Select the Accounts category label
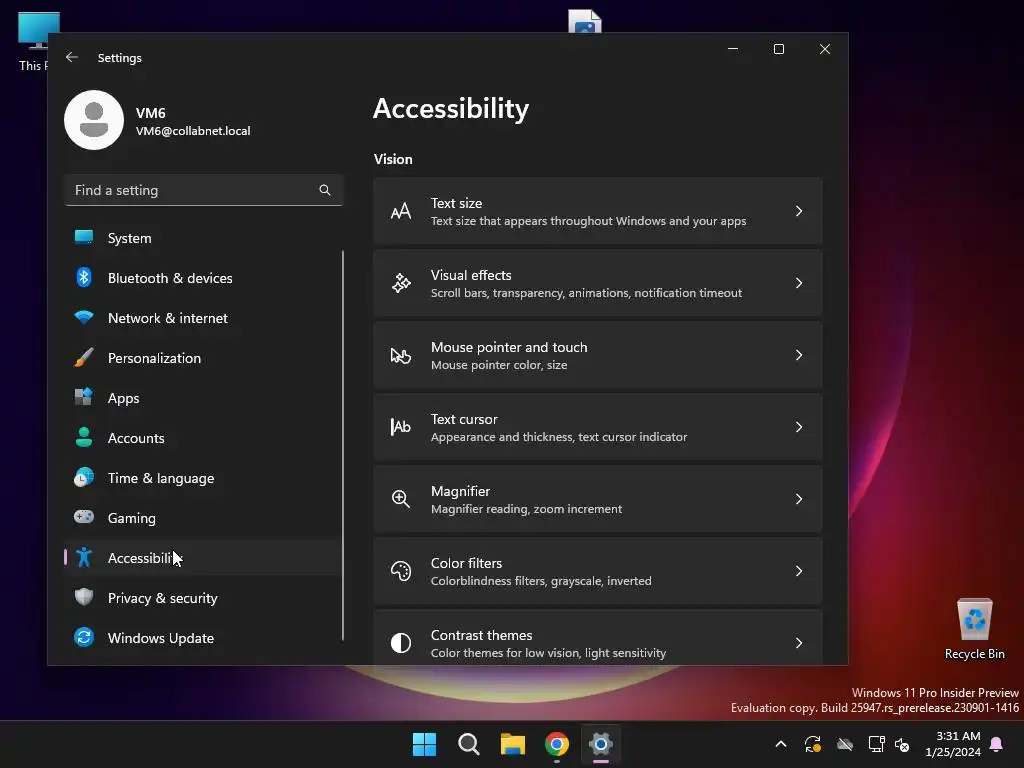Screen dimensions: 1024x768 point(136,438)
